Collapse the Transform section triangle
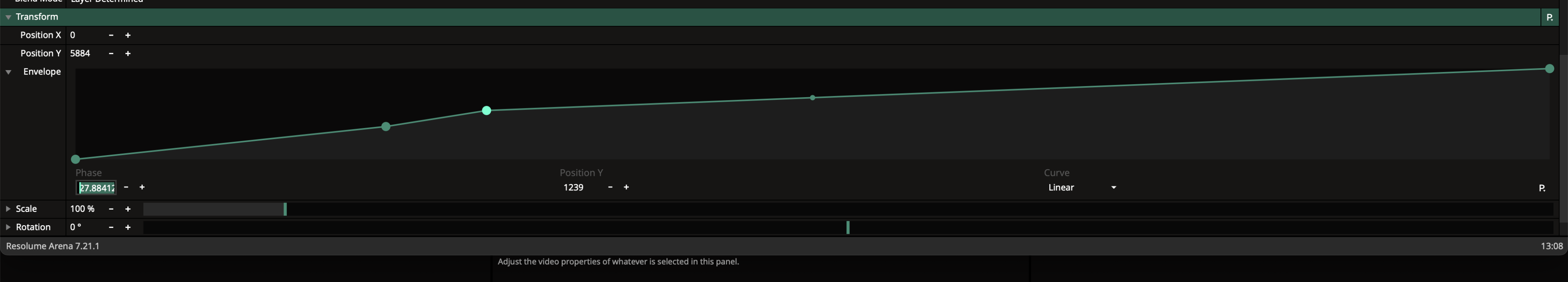The height and width of the screenshot is (282, 1568). point(9,17)
